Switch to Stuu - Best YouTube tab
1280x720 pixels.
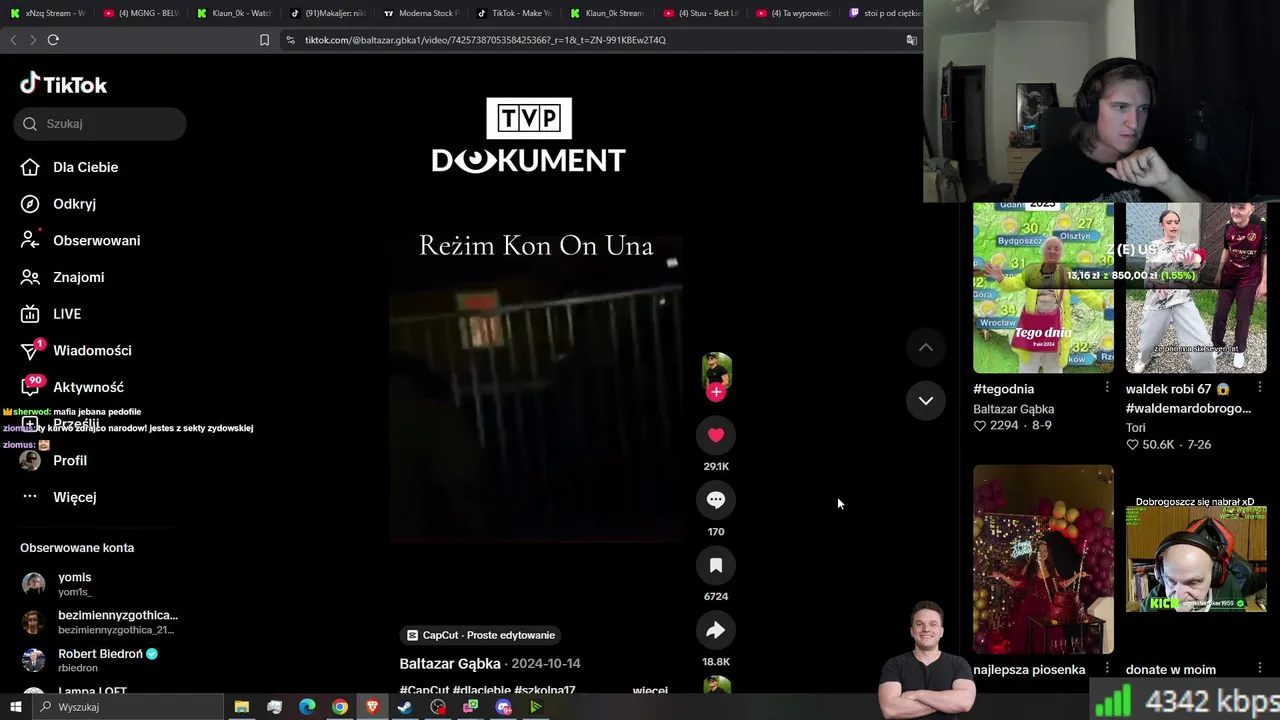coord(700,13)
